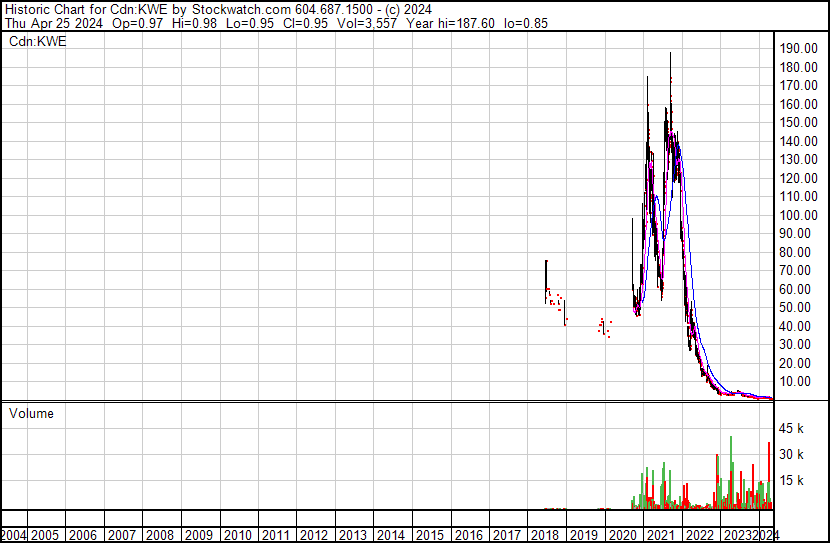Select the 100.00 price axis label
The width and height of the screenshot is (830, 543).
(799, 215)
